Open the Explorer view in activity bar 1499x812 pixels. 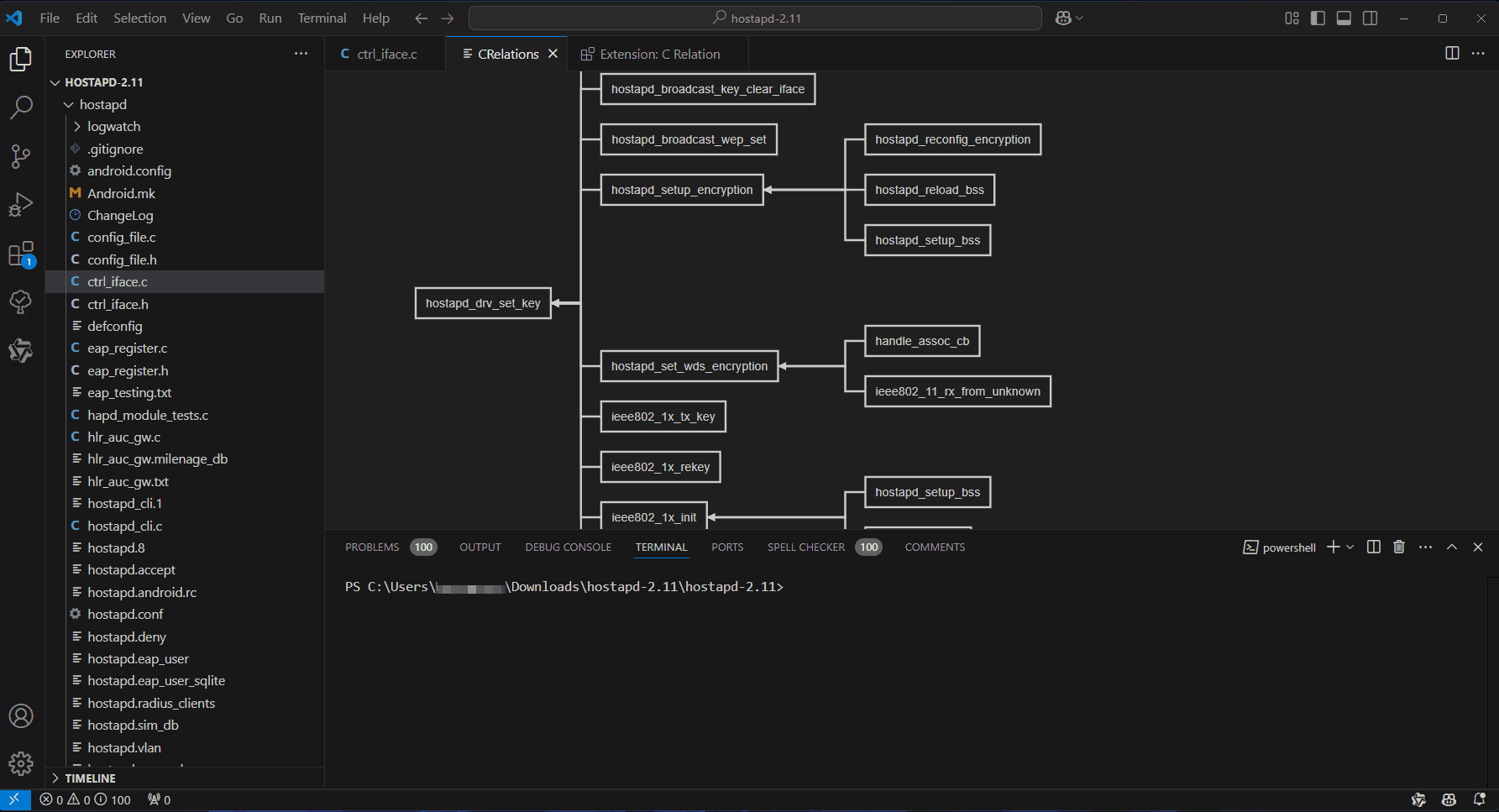[x=21, y=59]
